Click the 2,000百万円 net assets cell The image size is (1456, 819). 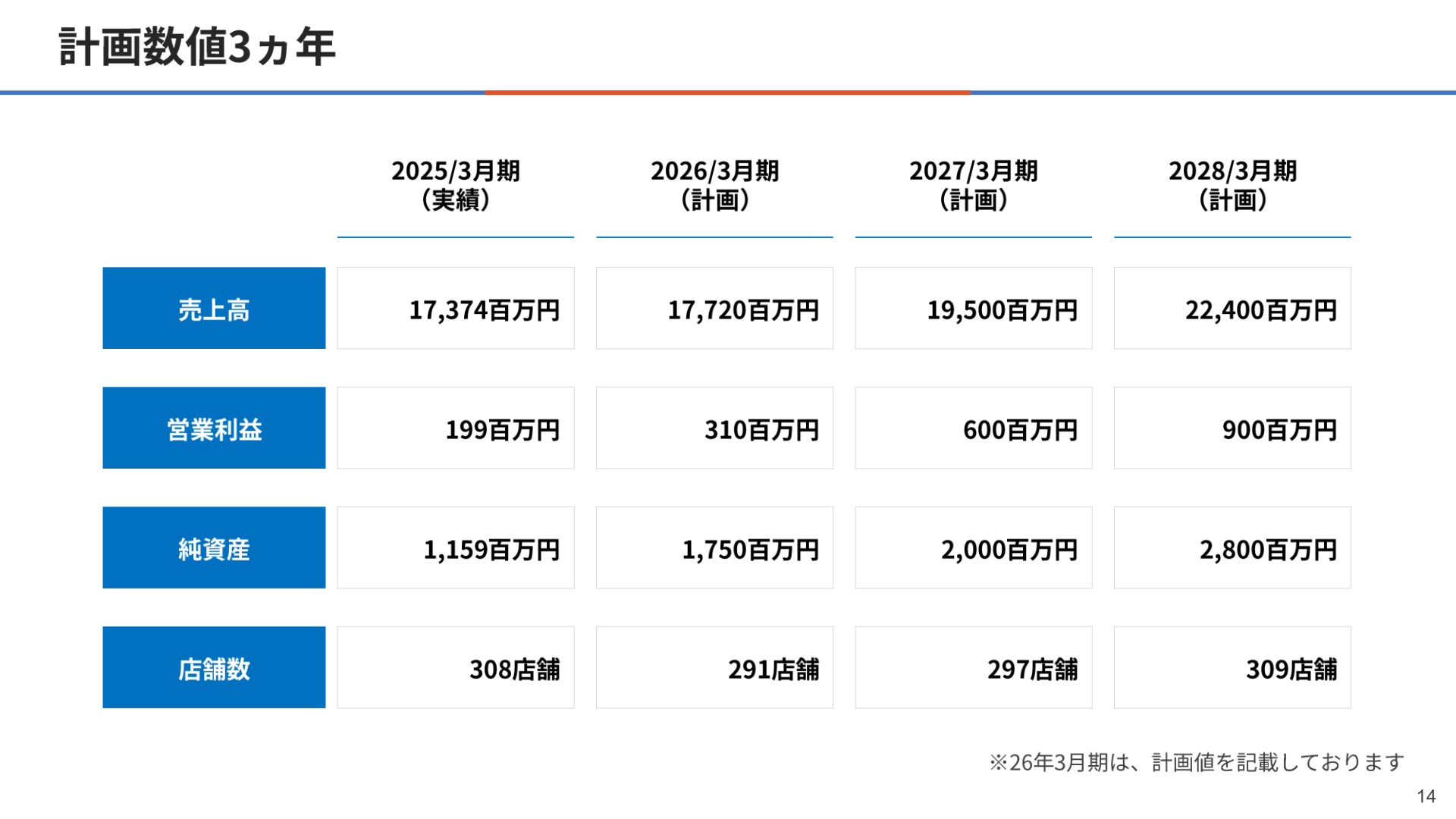coord(974,548)
